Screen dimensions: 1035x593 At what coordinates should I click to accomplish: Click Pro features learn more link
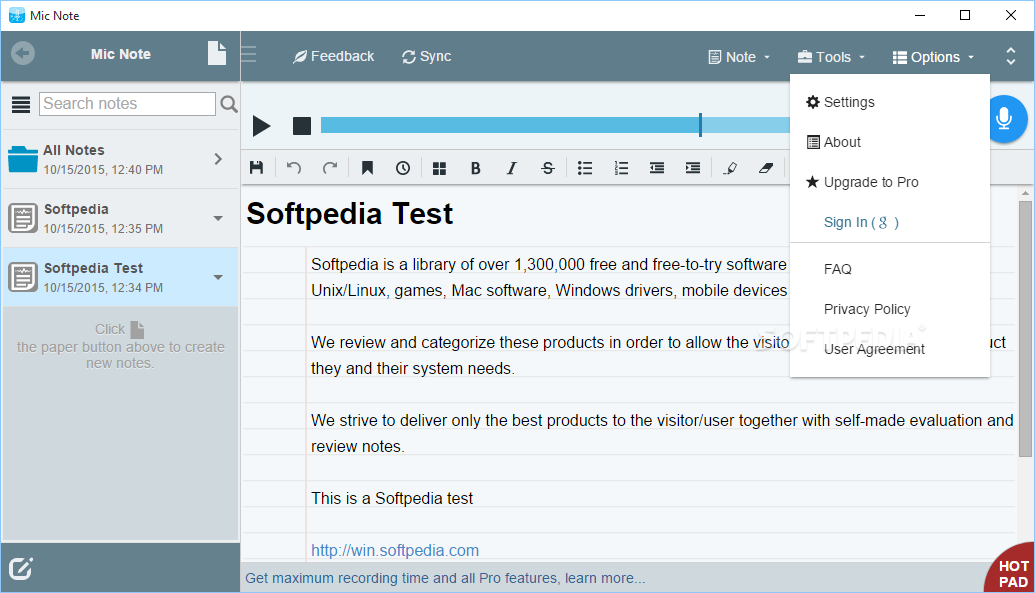(445, 578)
